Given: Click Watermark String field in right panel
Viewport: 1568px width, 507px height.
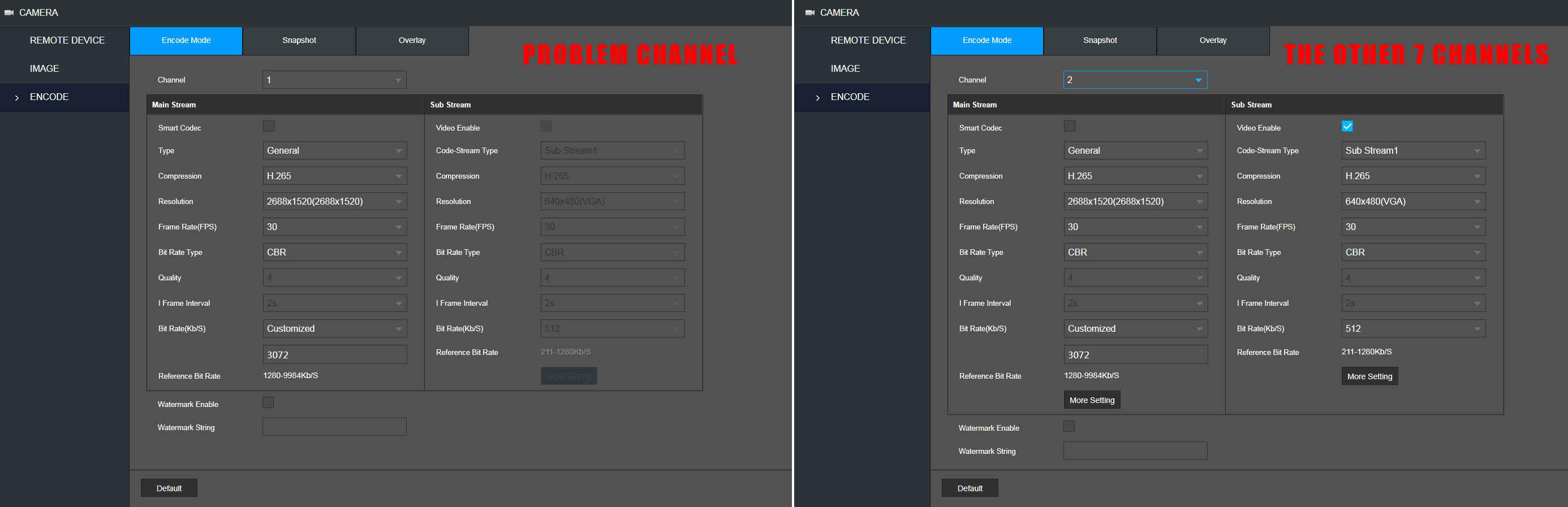Looking at the screenshot, I should (x=1136, y=450).
